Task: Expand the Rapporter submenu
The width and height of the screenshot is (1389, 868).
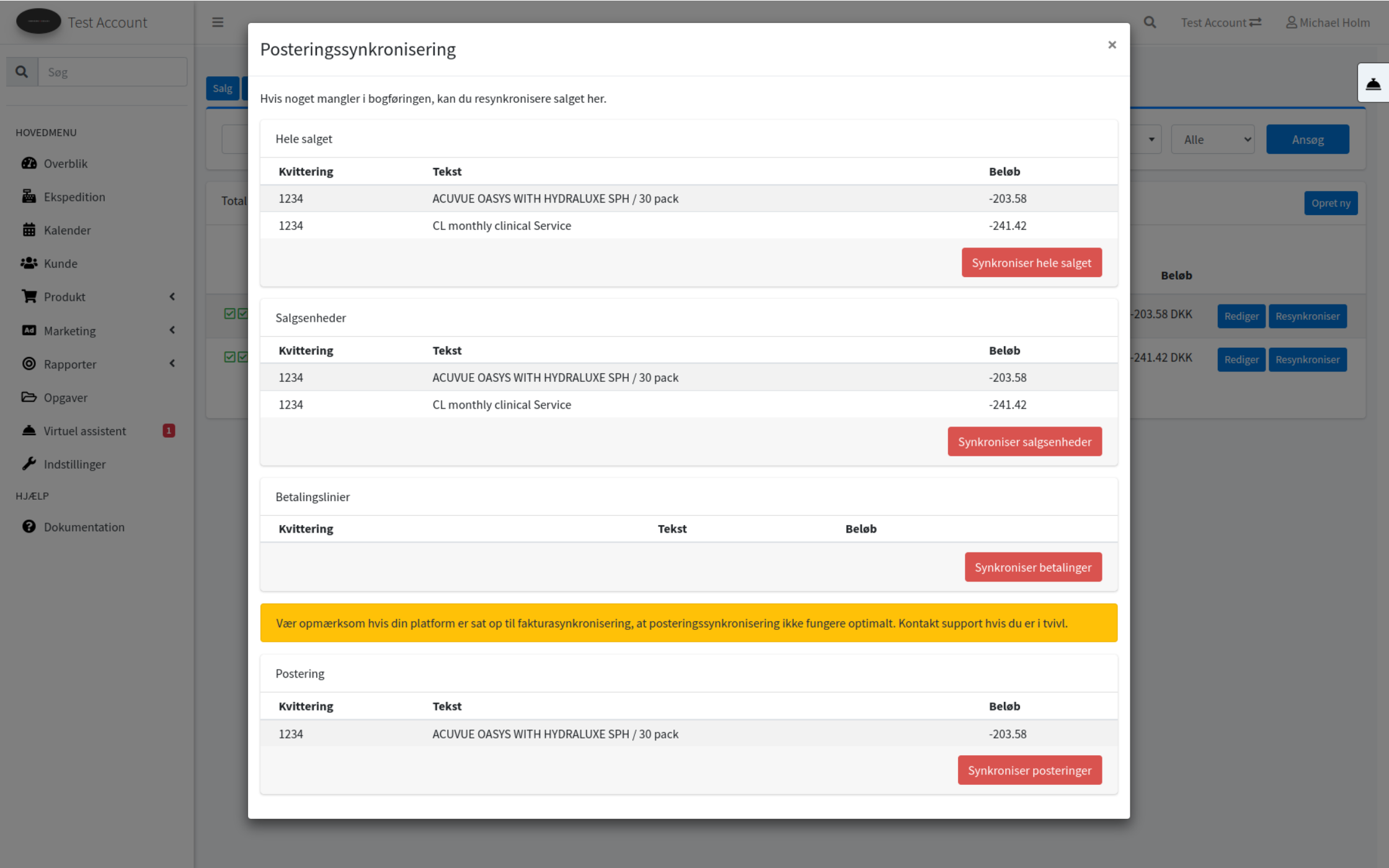Action: click(172, 364)
